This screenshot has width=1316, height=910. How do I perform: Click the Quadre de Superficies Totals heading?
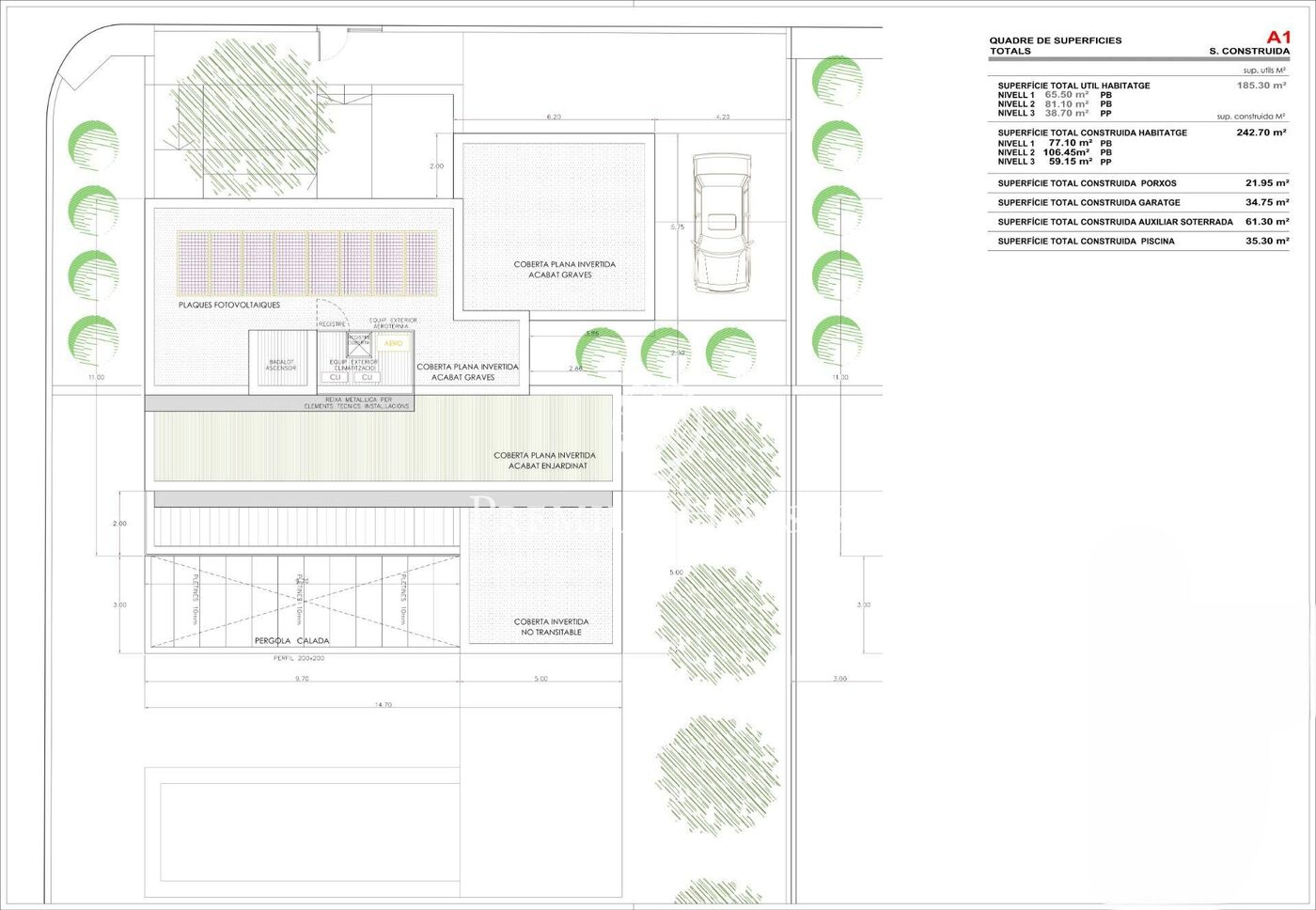click(1055, 45)
